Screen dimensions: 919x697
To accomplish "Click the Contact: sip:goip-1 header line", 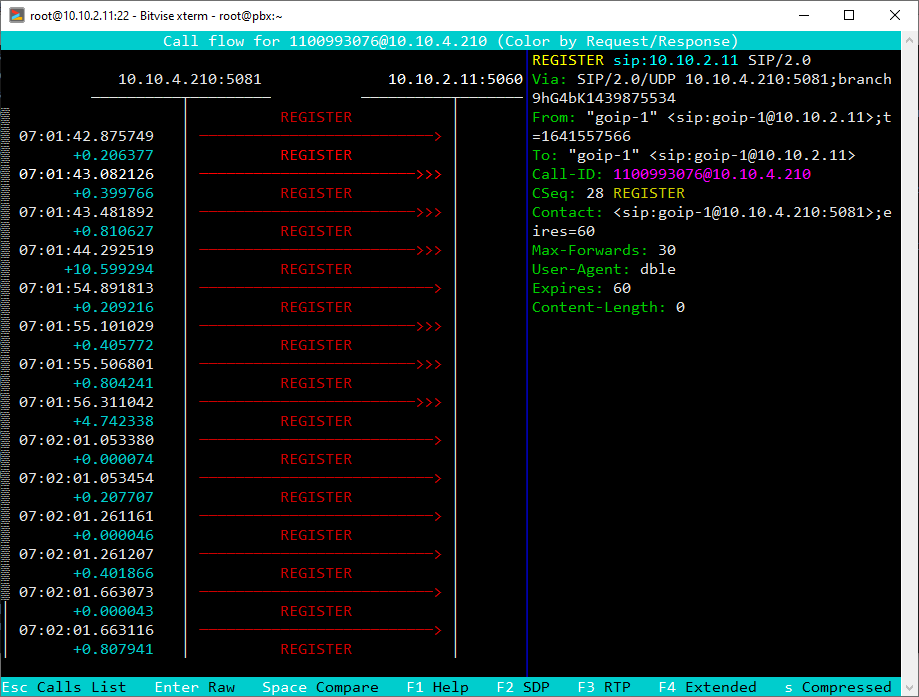I will click(x=712, y=212).
